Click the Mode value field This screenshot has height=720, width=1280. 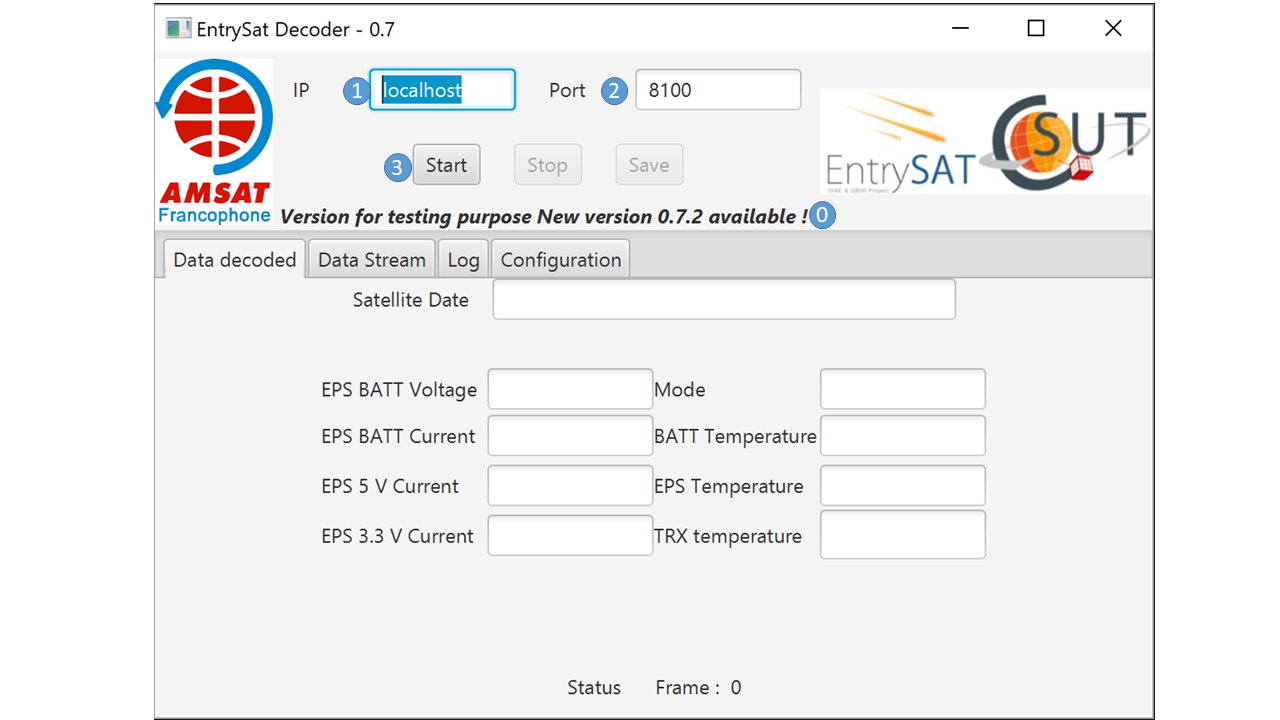pyautogui.click(x=903, y=389)
